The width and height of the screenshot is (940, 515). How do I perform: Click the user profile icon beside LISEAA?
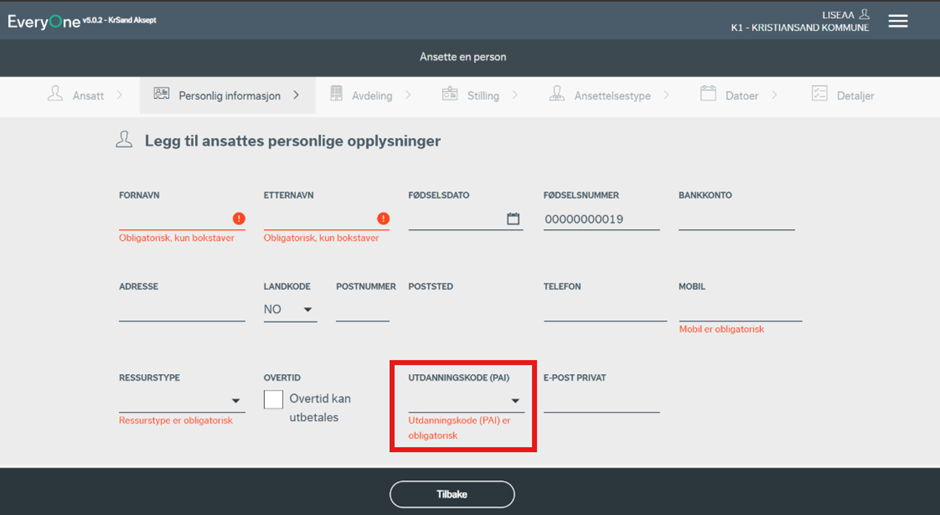pyautogui.click(x=865, y=15)
